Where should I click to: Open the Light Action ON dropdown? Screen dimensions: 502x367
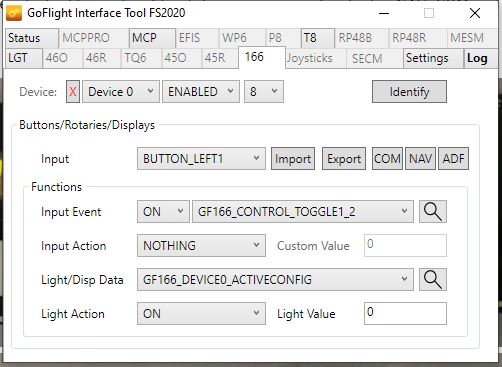tap(201, 313)
